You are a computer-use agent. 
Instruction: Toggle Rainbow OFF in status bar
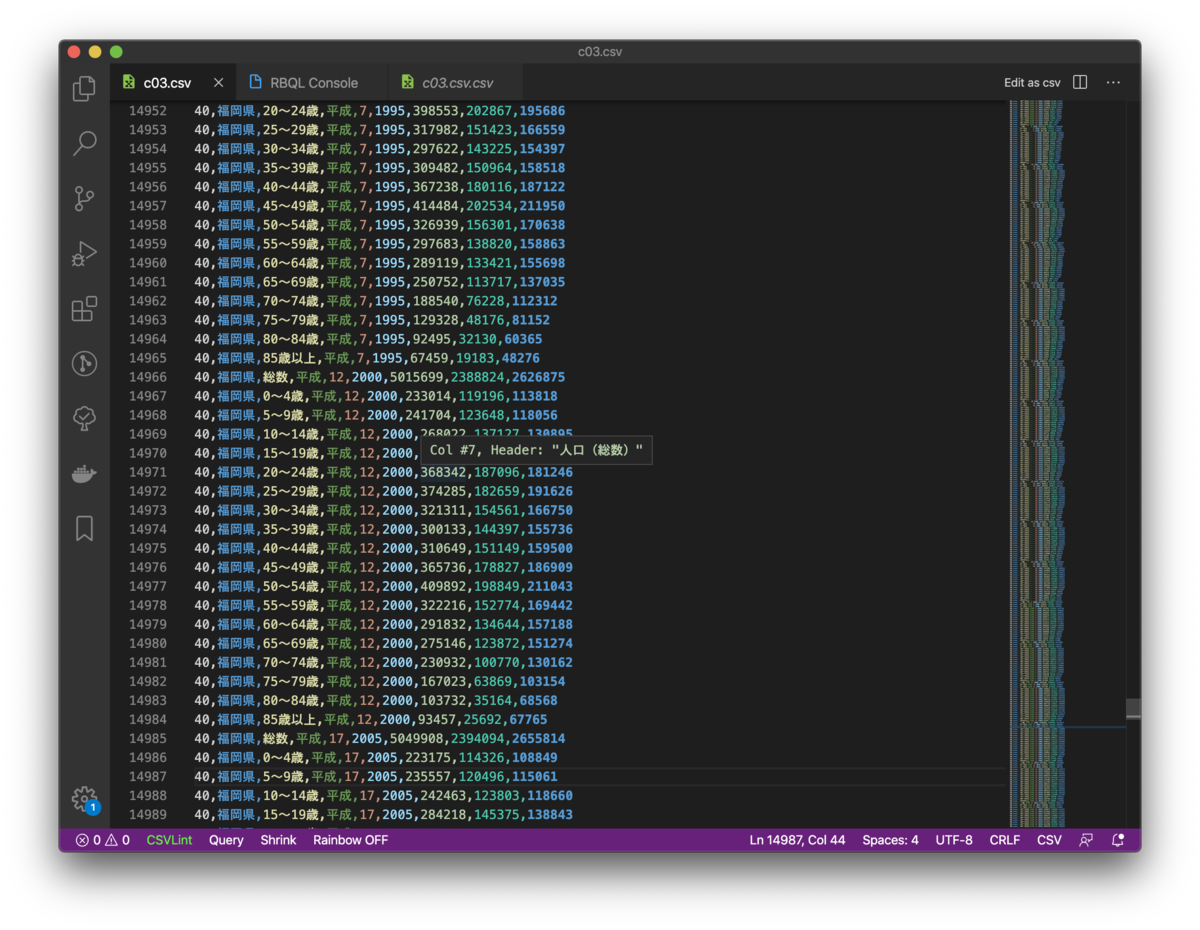(x=350, y=840)
